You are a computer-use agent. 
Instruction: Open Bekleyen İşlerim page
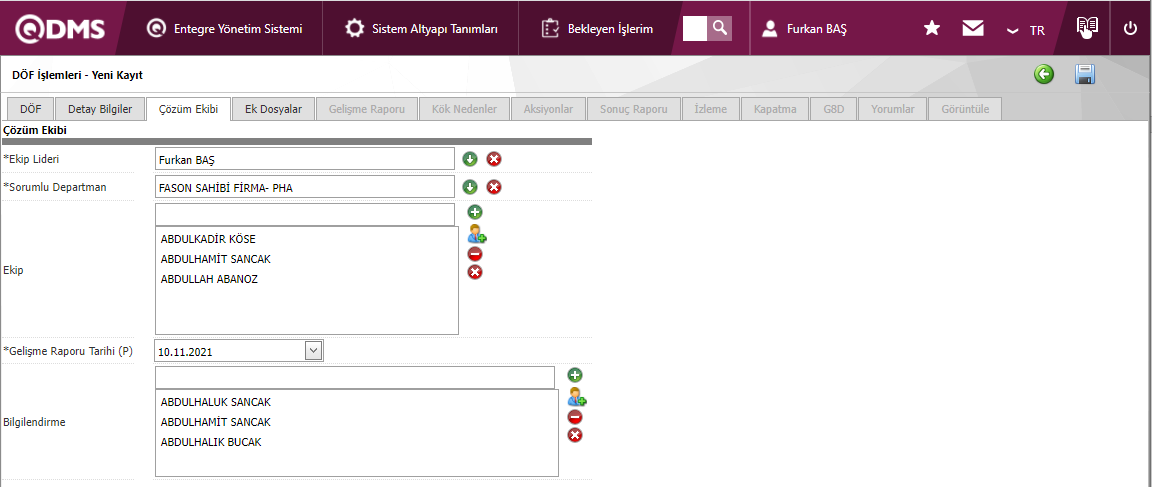pyautogui.click(x=598, y=29)
